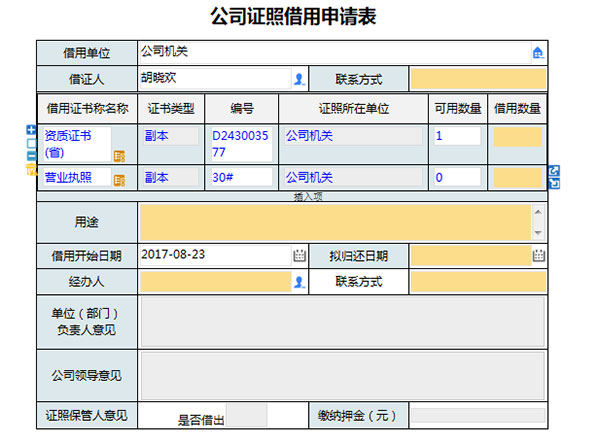The width and height of the screenshot is (600, 442).
Task: Click the yellow icon left of 营业执照 row
Action: [31, 169]
